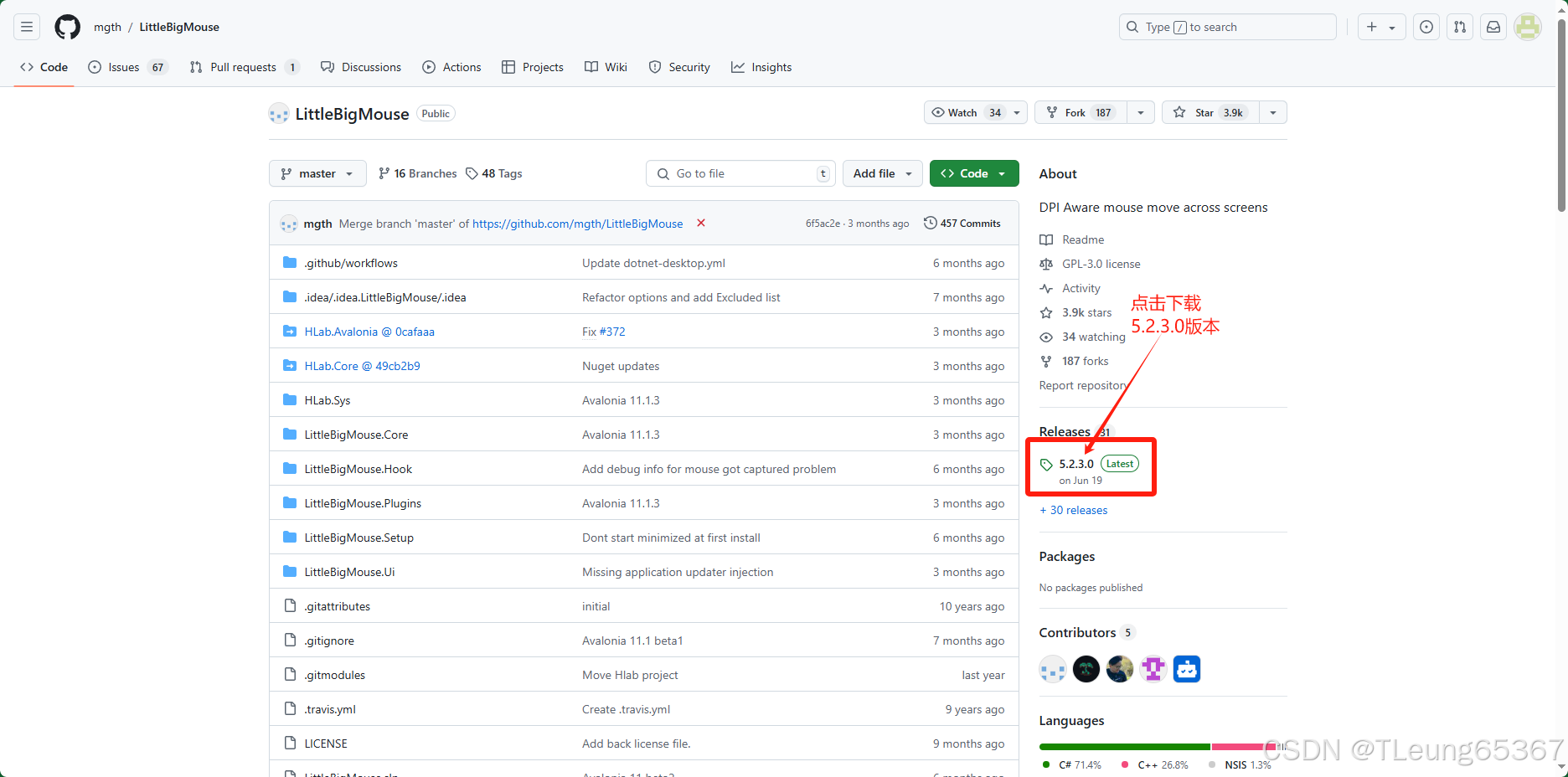Open the Projects tab
This screenshot has height=777, width=1568.
533,67
